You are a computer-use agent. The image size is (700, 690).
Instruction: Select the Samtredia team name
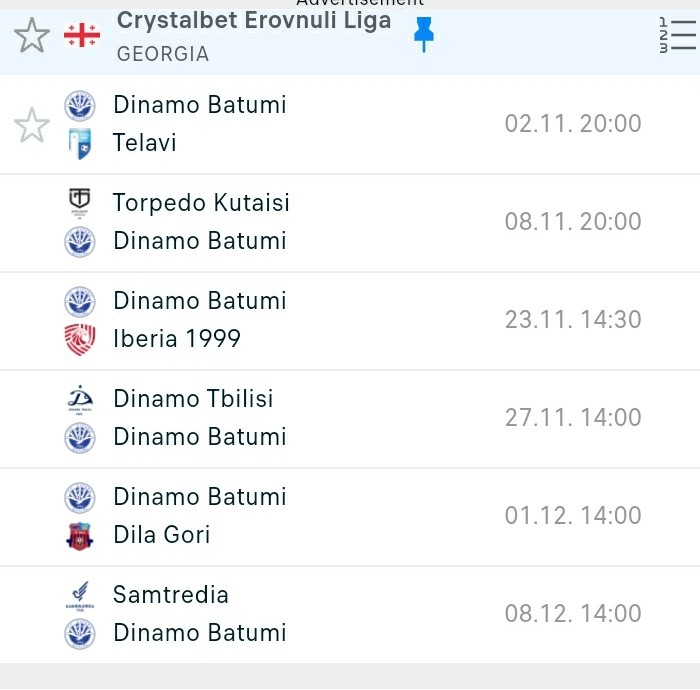tap(171, 595)
